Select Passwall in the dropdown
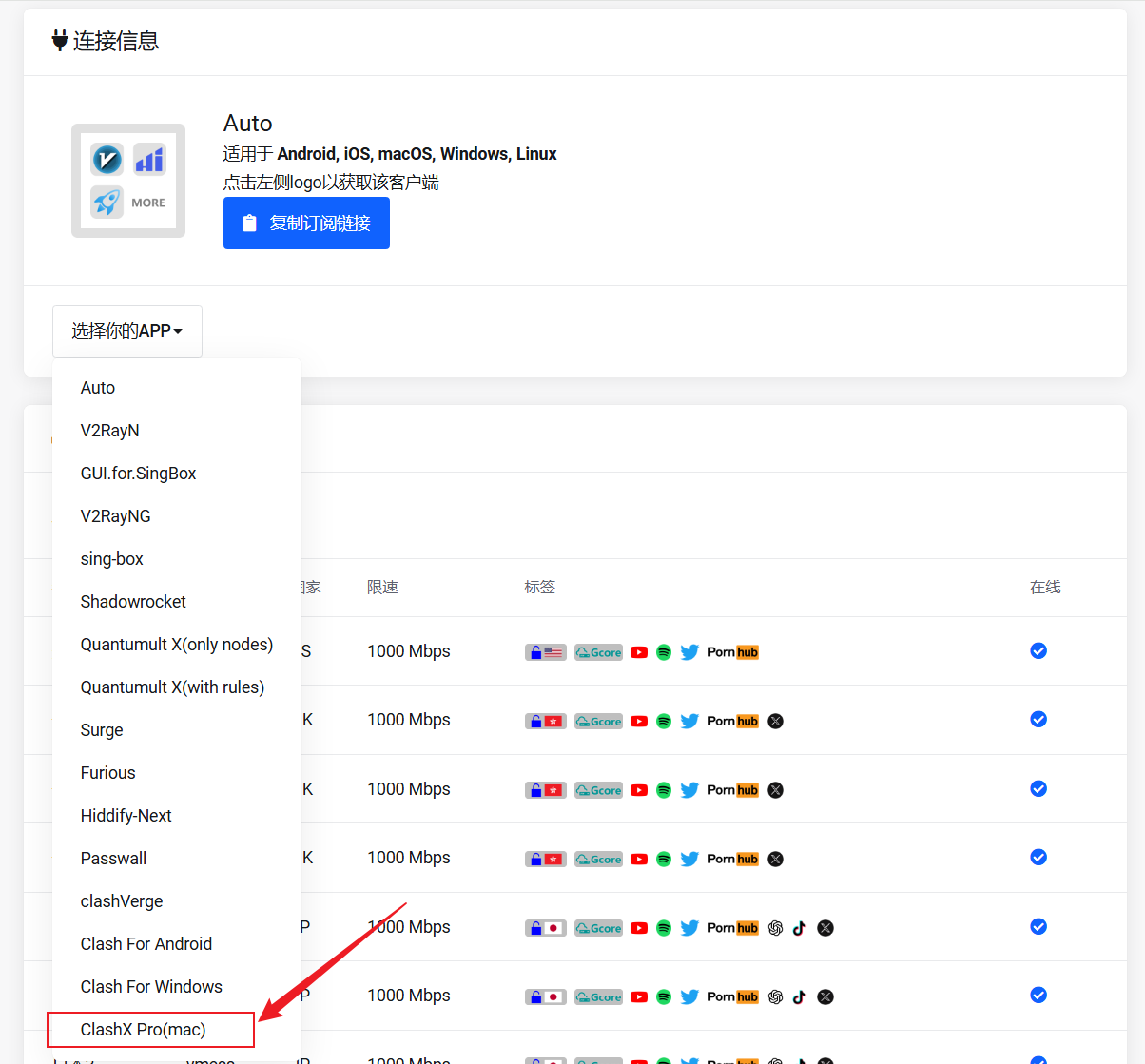The width and height of the screenshot is (1145, 1064). pos(177,859)
